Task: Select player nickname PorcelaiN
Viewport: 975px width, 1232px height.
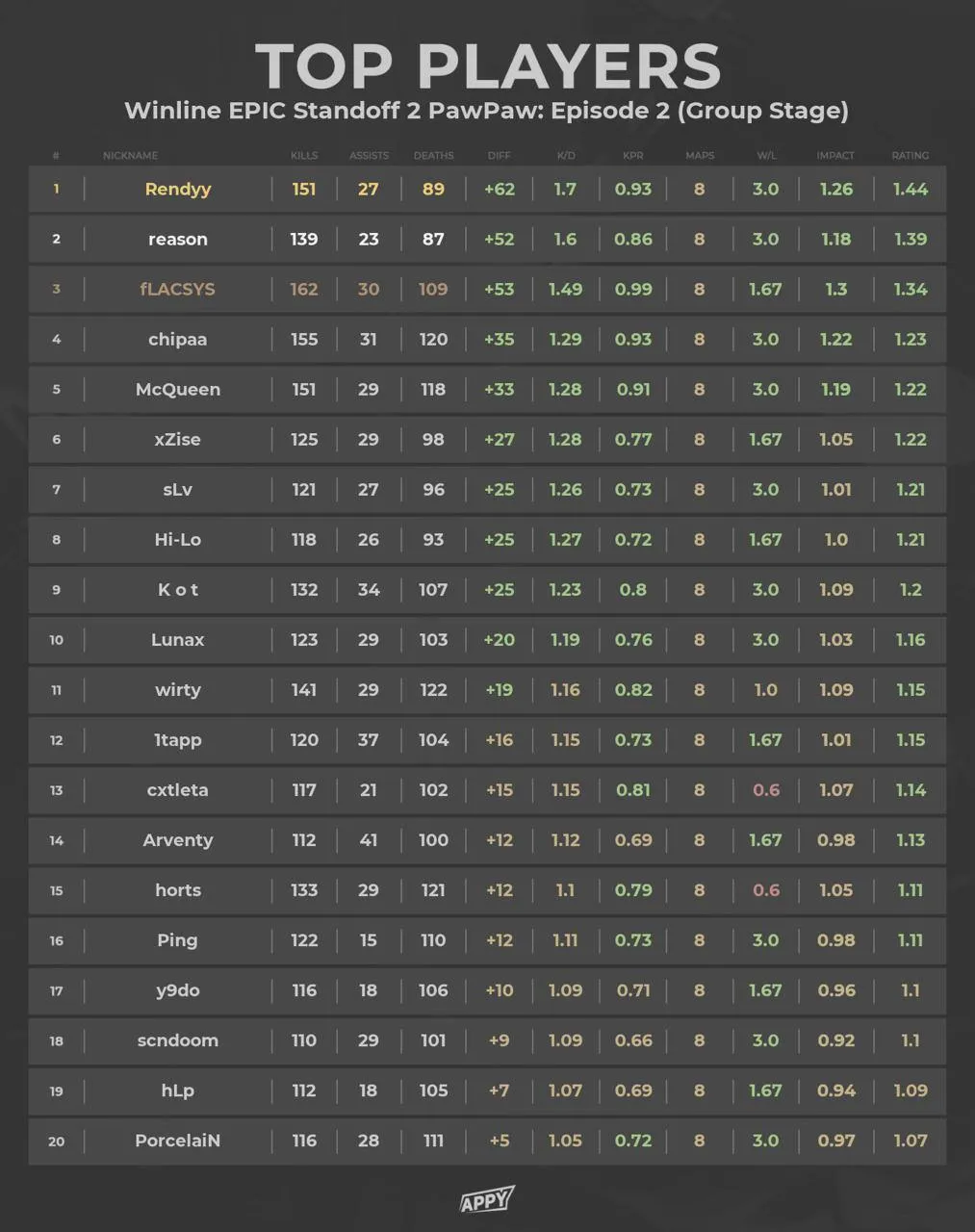Action: click(x=178, y=1141)
